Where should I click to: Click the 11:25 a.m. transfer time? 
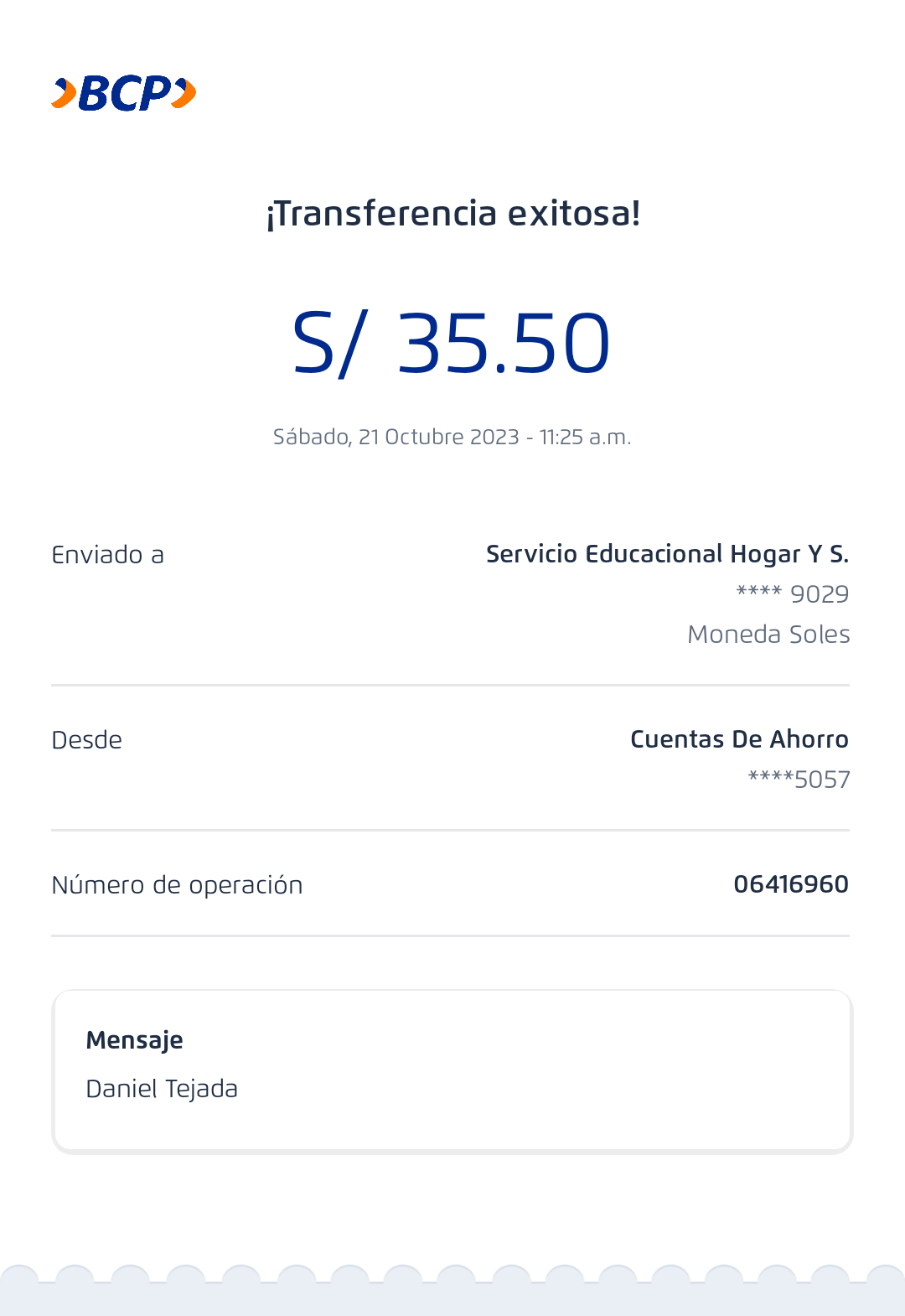pyautogui.click(x=585, y=438)
